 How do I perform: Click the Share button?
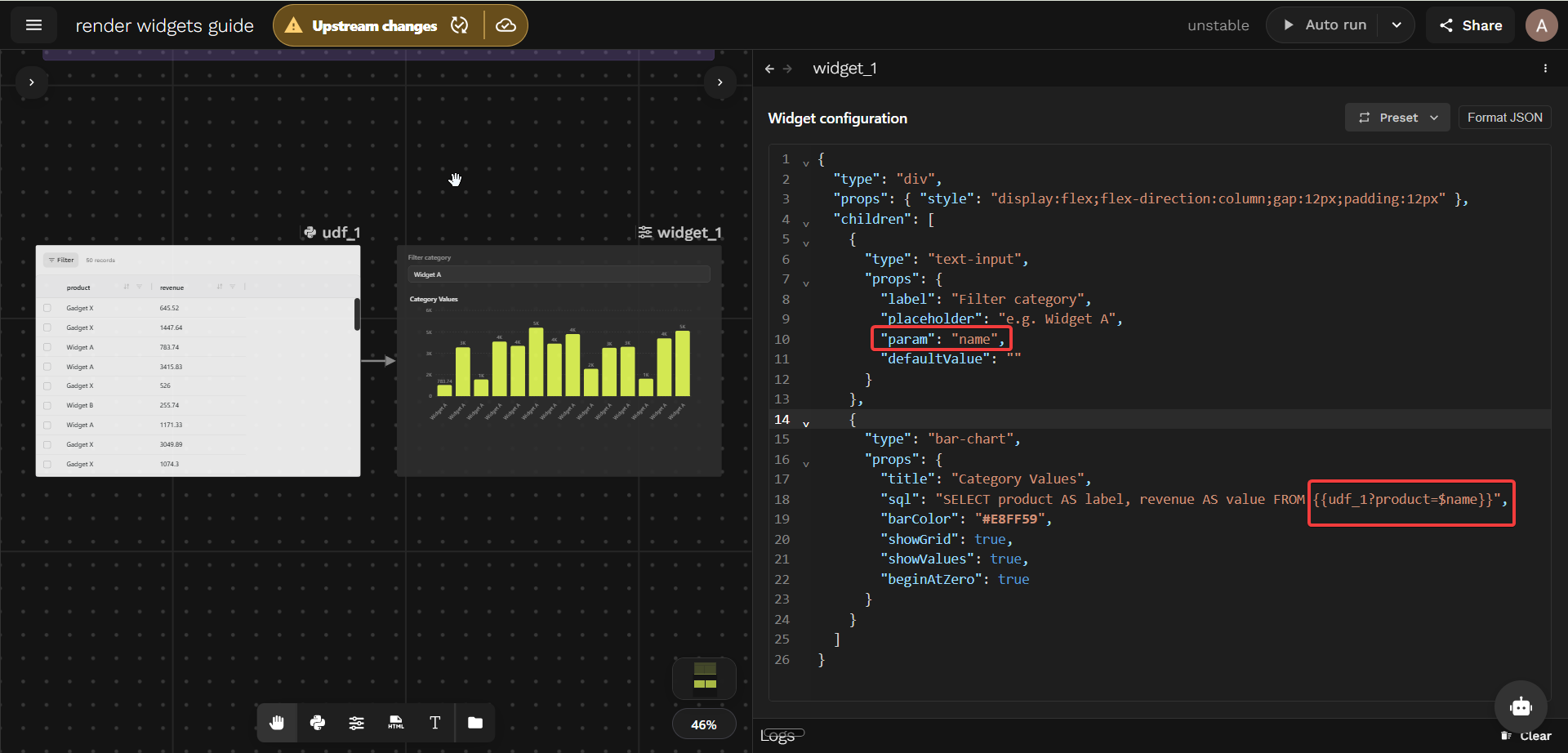click(1470, 25)
